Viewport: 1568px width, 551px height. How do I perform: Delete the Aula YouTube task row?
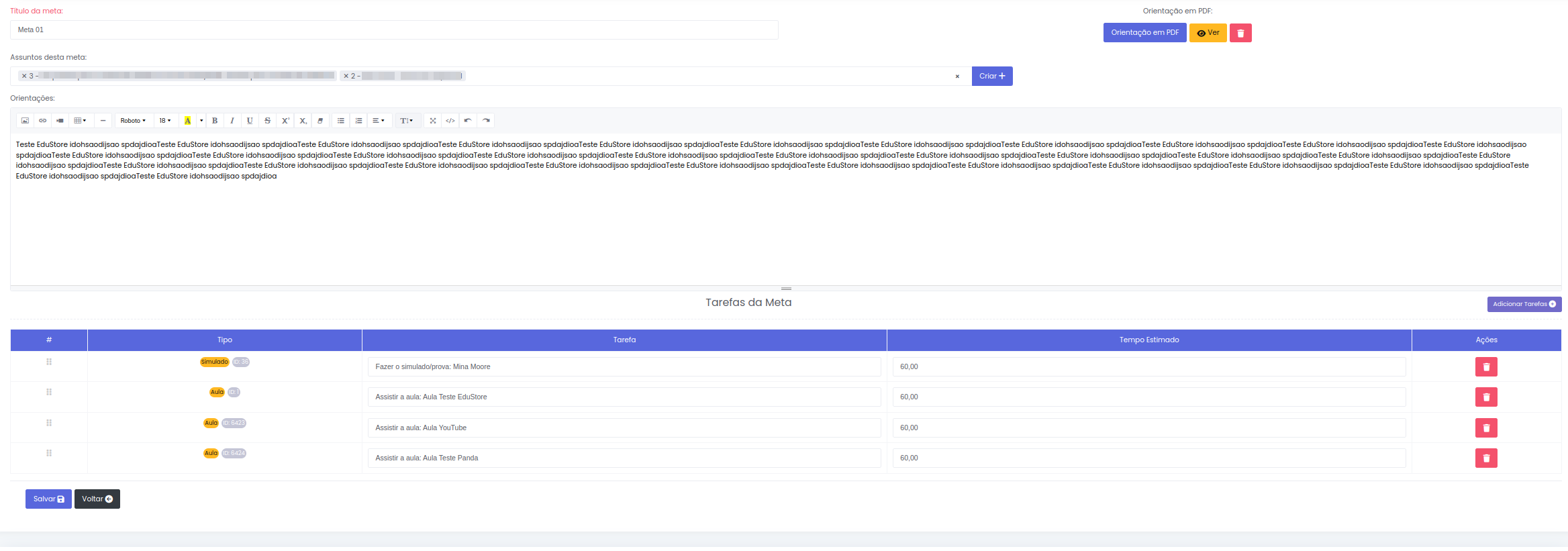(x=1486, y=428)
